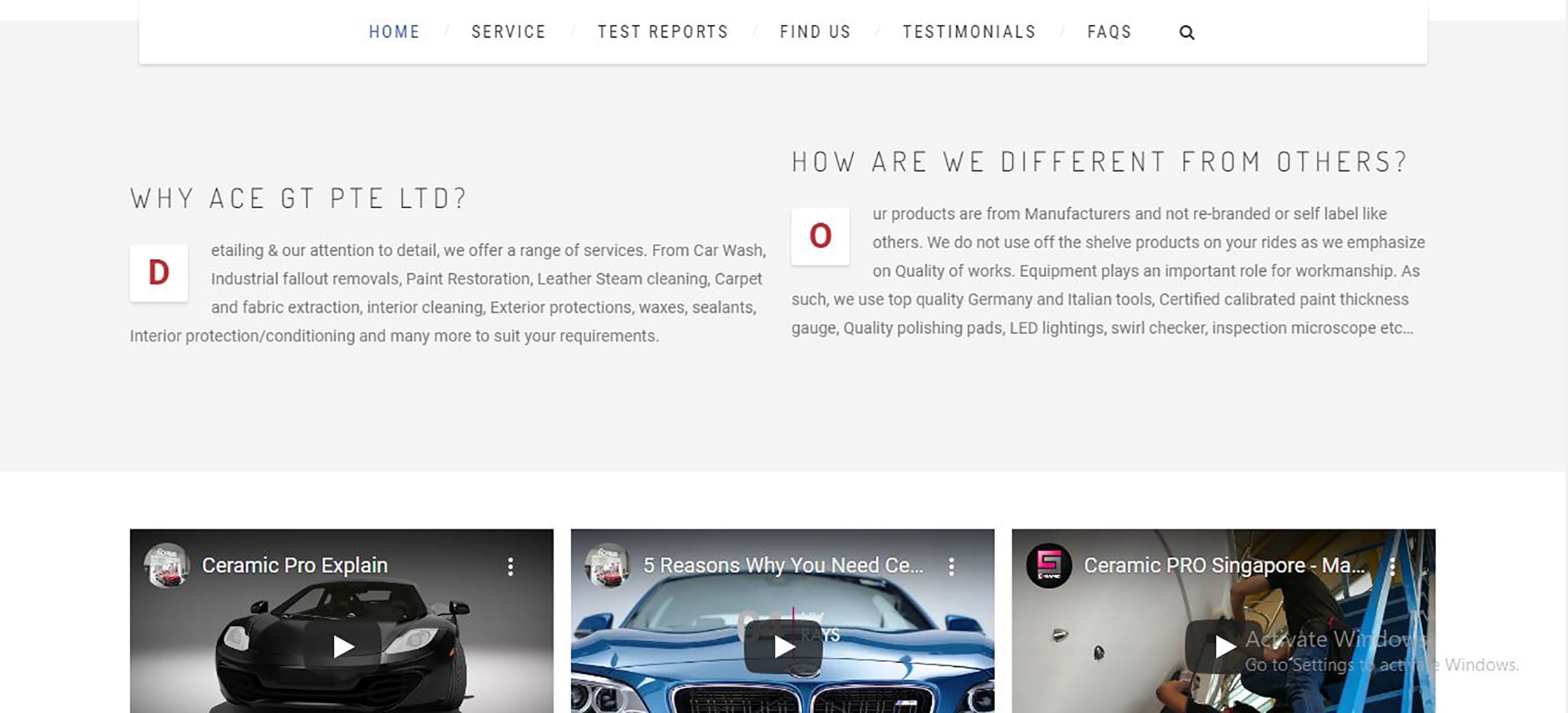This screenshot has height=713, width=1568.
Task: Click the red D drop cap box
Action: tap(159, 273)
